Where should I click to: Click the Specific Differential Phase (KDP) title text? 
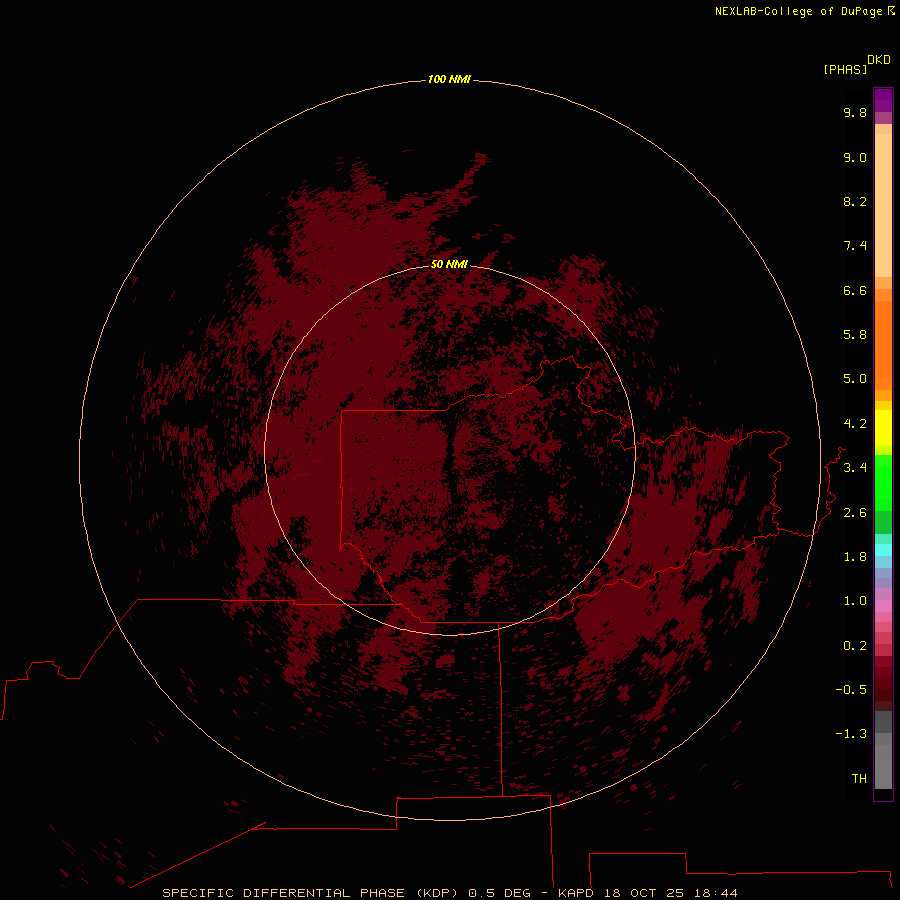click(x=311, y=893)
